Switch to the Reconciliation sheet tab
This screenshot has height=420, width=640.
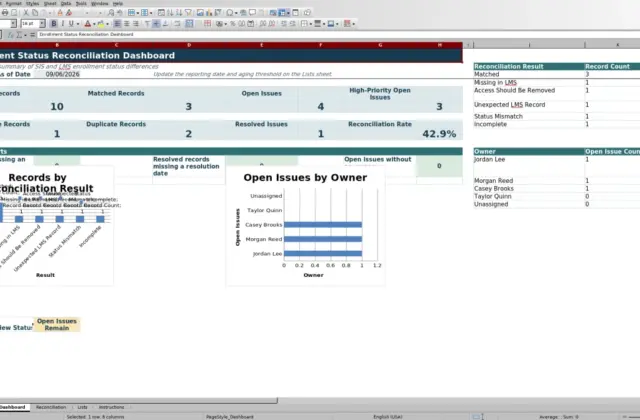(51, 407)
